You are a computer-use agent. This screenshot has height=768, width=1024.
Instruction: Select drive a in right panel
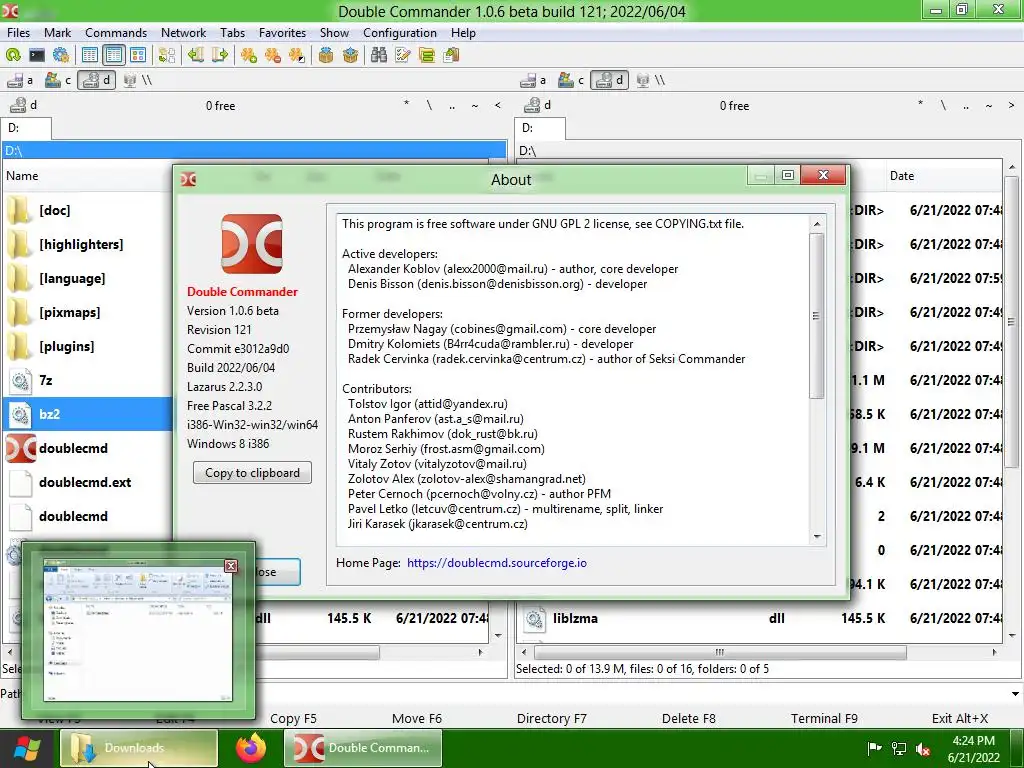point(534,80)
